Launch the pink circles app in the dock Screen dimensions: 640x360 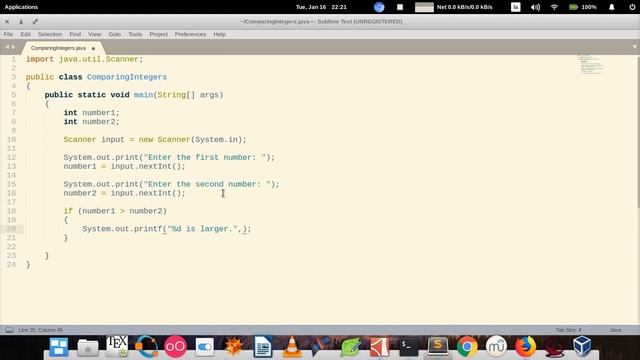176,347
